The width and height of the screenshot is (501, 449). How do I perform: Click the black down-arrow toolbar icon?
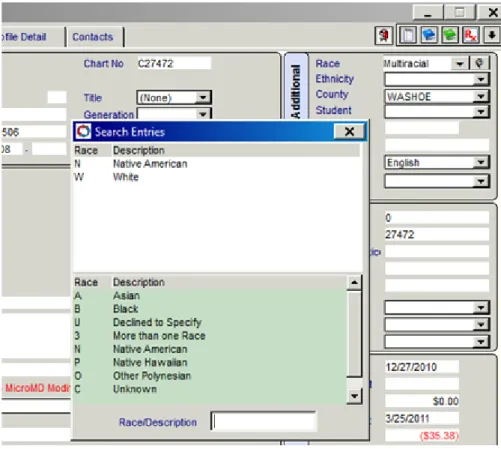pyautogui.click(x=491, y=35)
